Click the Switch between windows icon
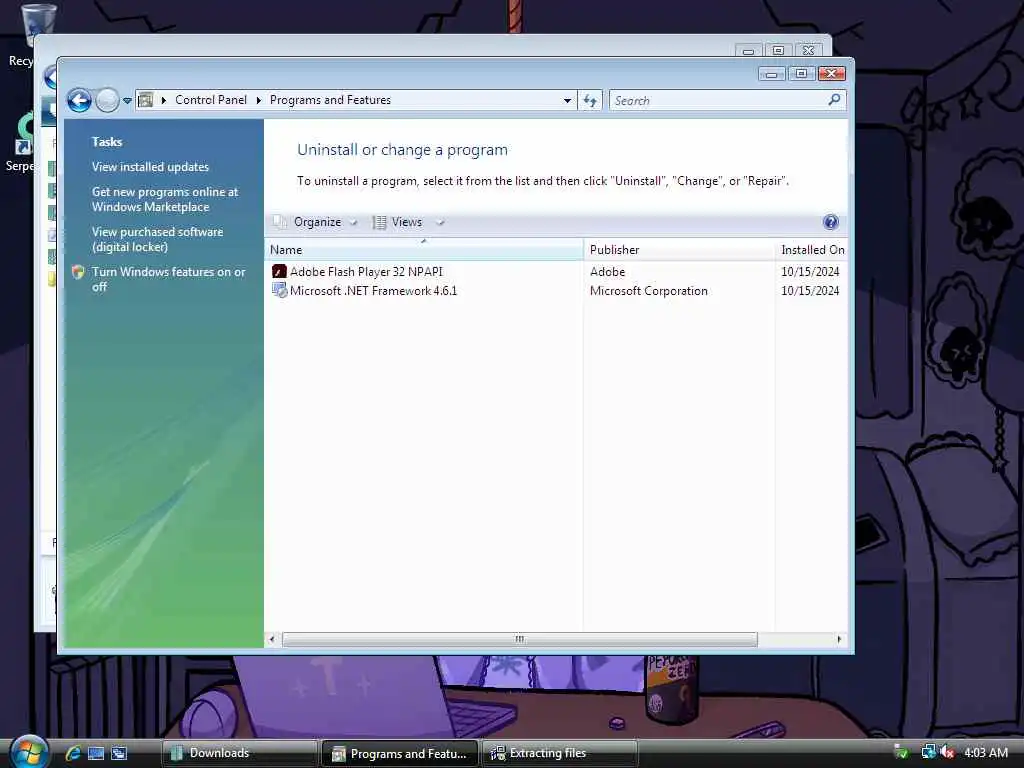 point(119,753)
